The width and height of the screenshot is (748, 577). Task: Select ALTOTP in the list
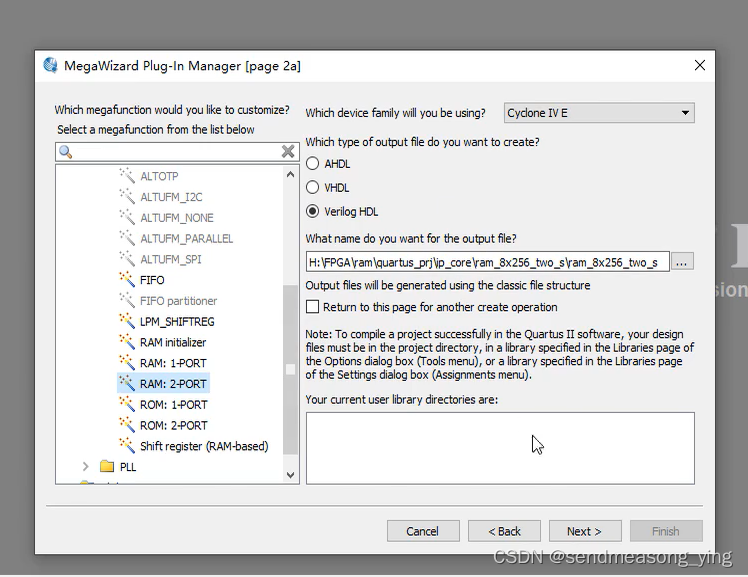[159, 176]
